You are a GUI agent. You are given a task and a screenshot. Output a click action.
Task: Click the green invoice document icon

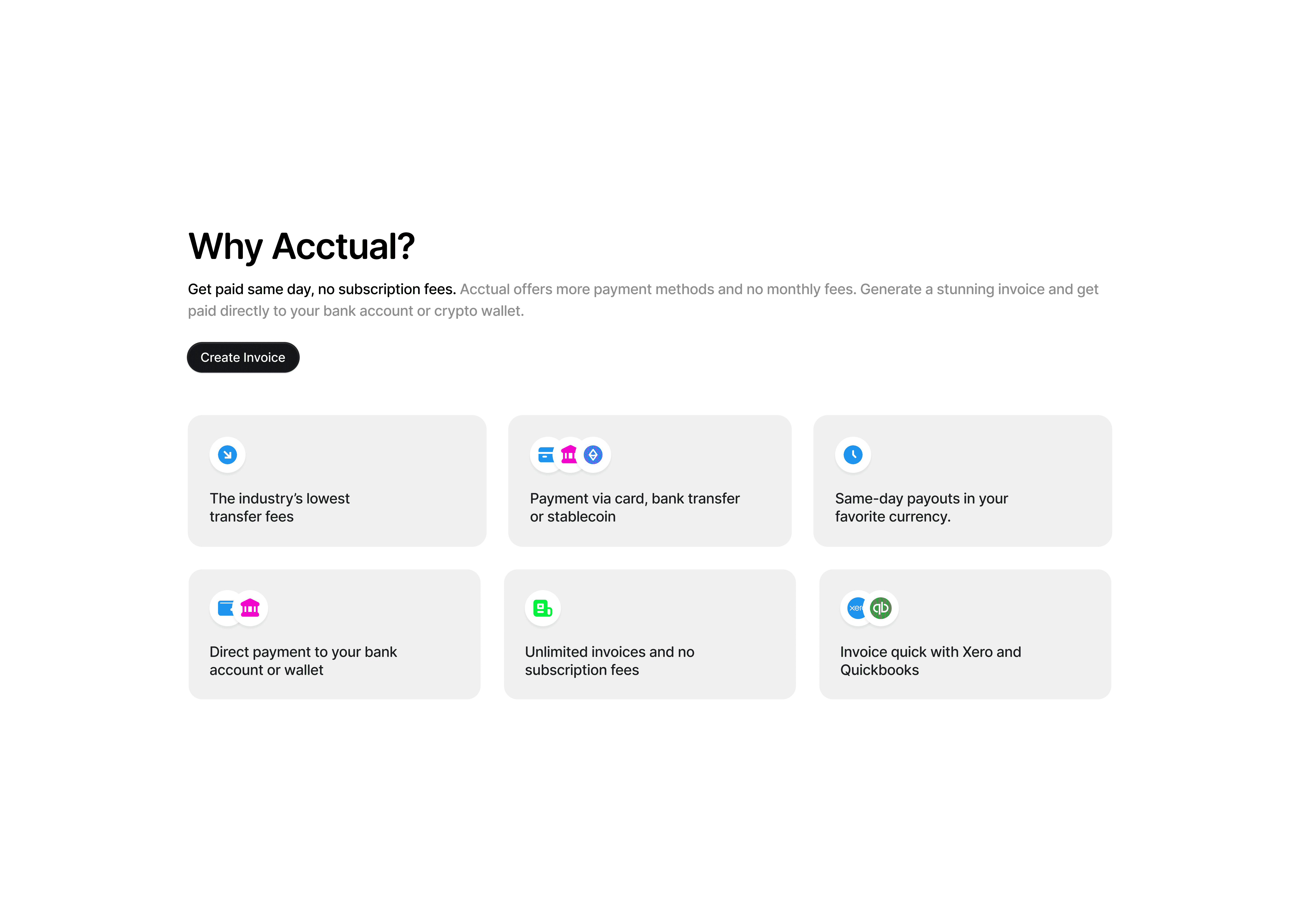[542, 608]
